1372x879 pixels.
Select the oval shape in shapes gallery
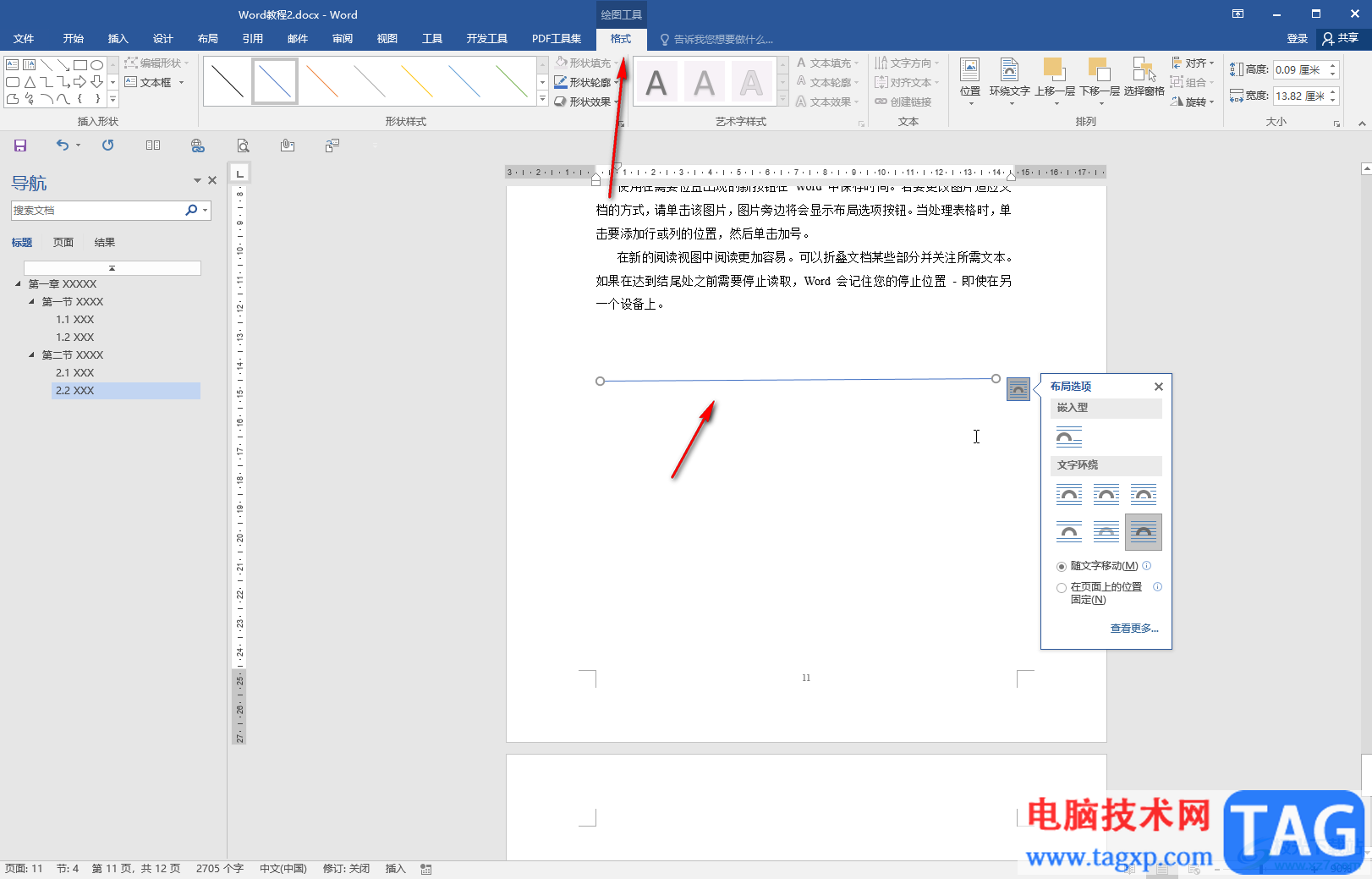(97, 64)
